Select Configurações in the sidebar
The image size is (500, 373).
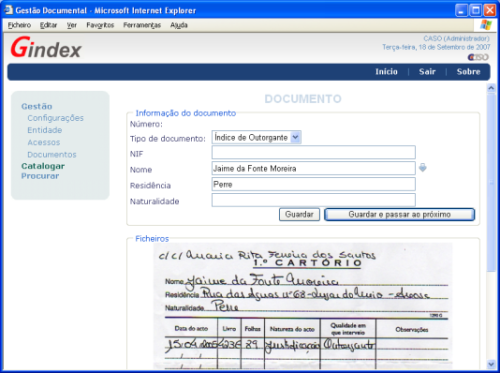pos(55,118)
